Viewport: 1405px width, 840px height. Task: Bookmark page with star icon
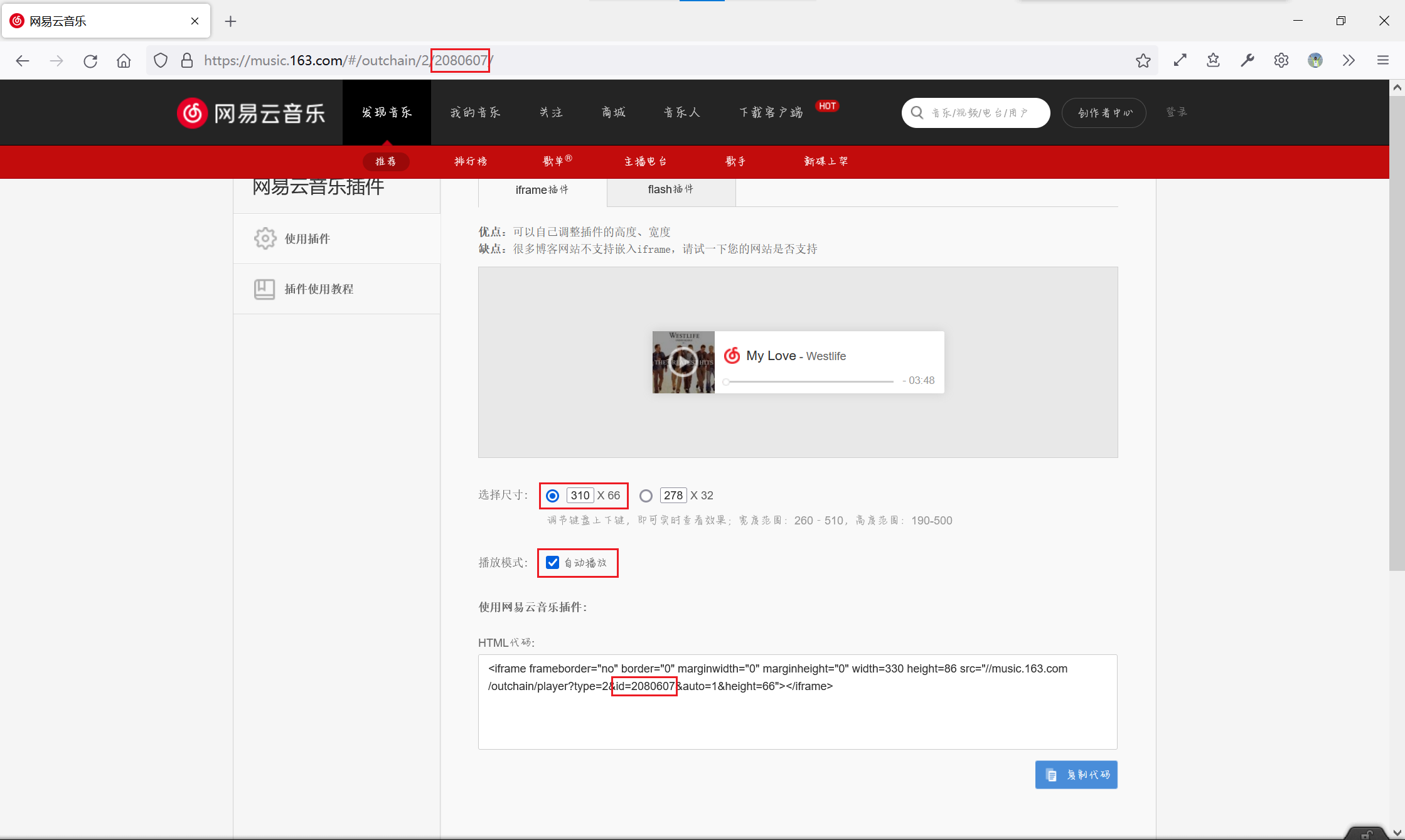pyautogui.click(x=1143, y=60)
